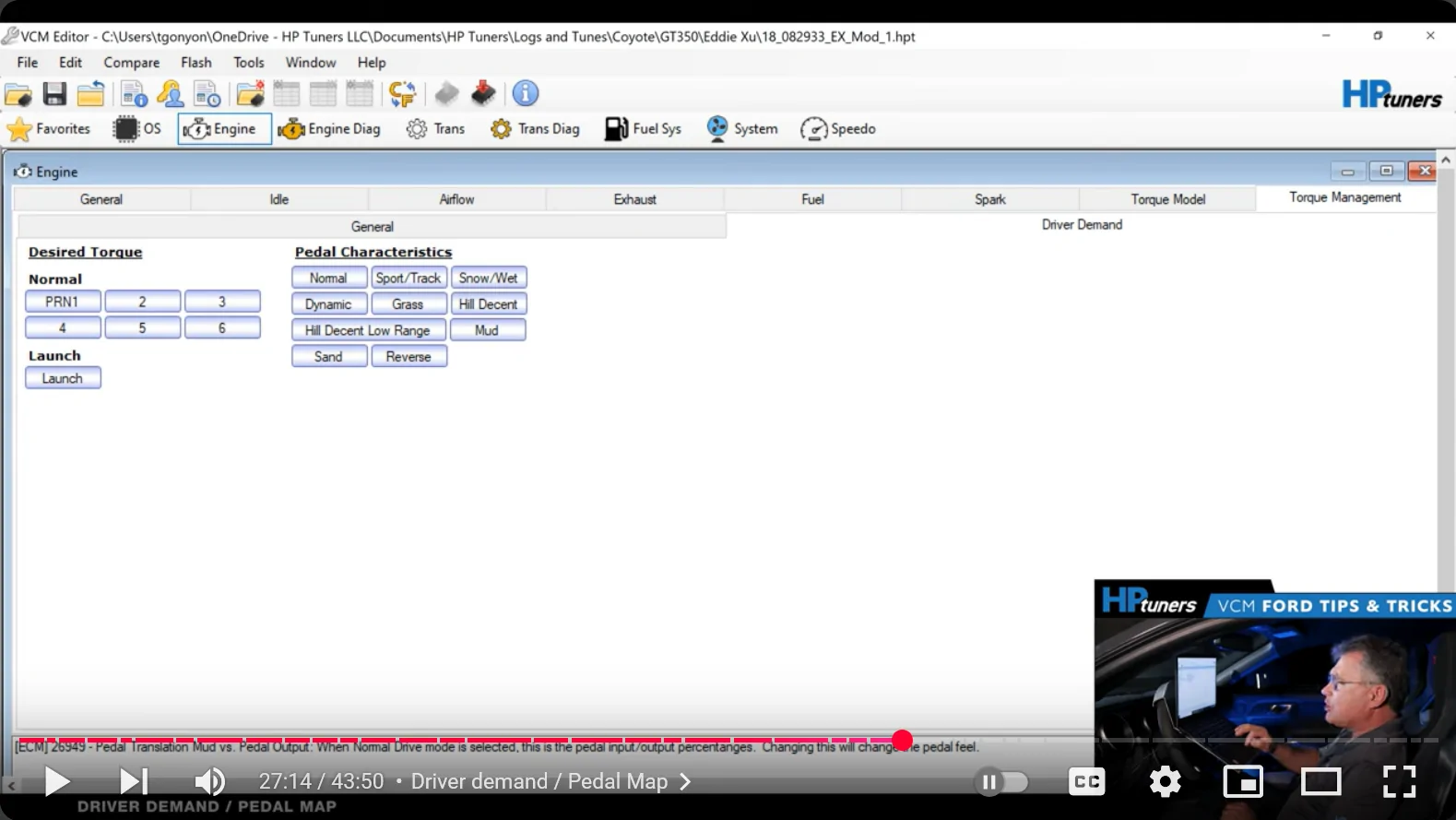Switch to the Spark tab
Viewport: 1456px width, 820px height.
[x=990, y=199]
